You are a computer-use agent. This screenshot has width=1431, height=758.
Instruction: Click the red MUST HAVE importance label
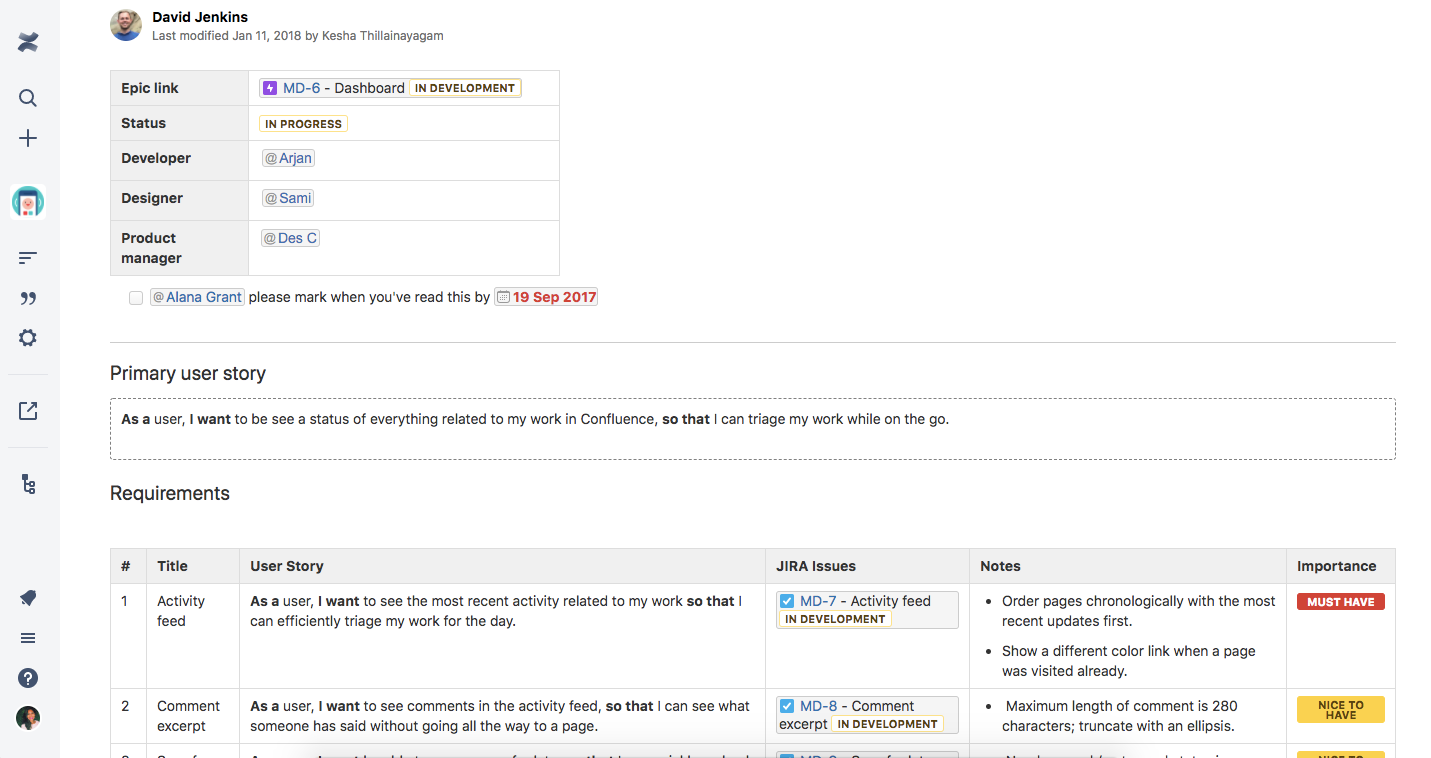click(1340, 602)
